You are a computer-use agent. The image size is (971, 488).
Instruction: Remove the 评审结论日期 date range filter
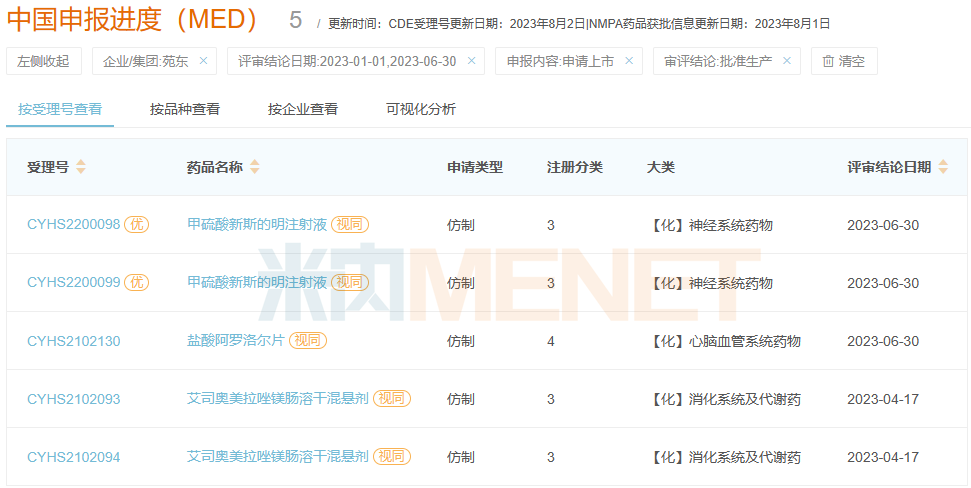click(471, 61)
